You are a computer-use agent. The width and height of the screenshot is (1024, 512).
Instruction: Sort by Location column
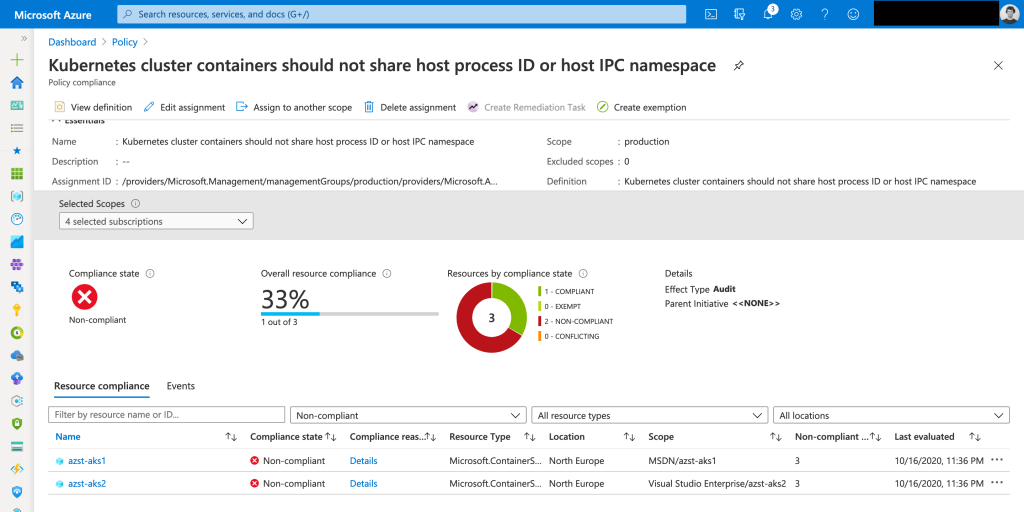point(629,437)
